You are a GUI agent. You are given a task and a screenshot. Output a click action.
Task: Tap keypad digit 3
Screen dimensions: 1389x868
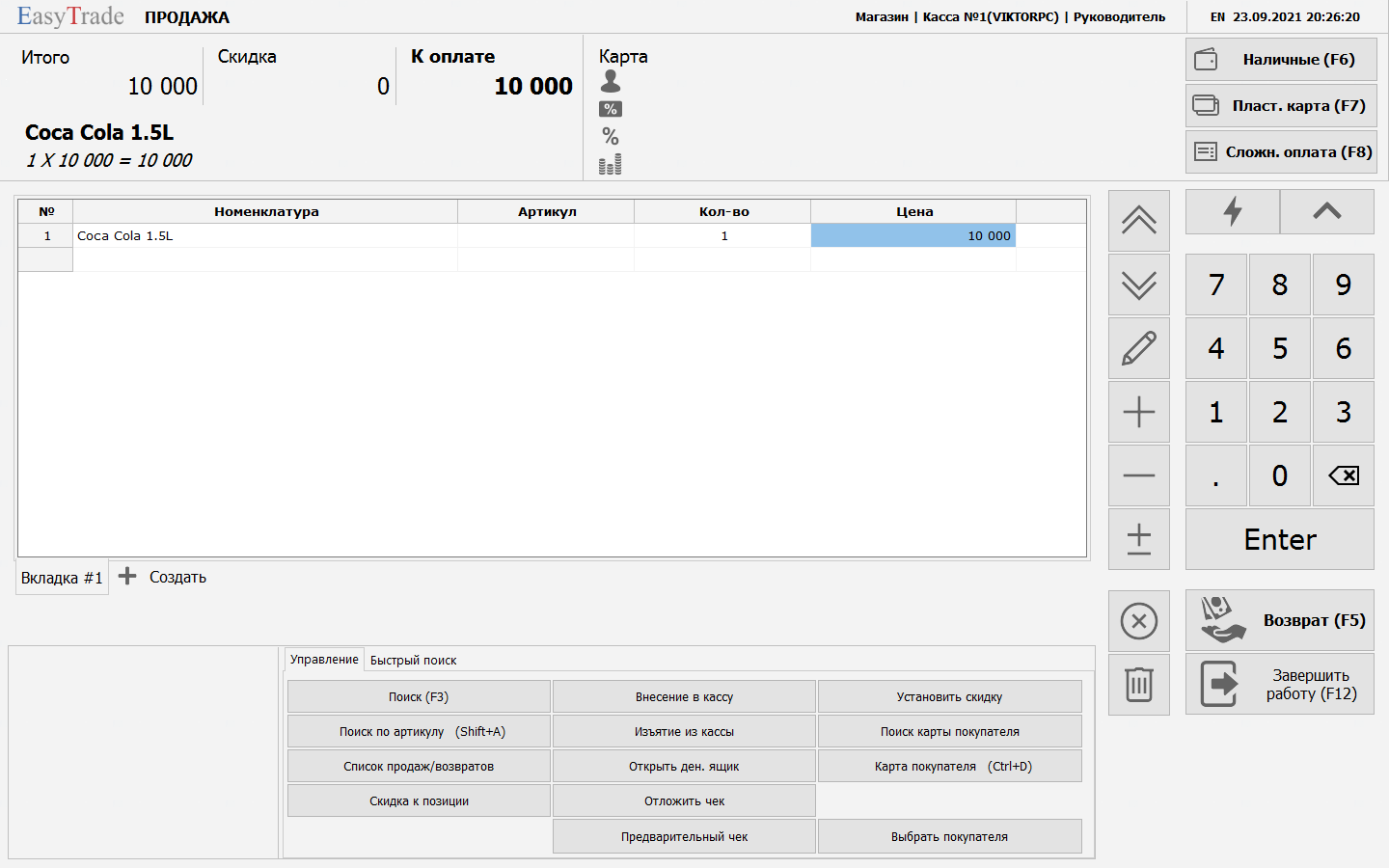click(x=1344, y=412)
